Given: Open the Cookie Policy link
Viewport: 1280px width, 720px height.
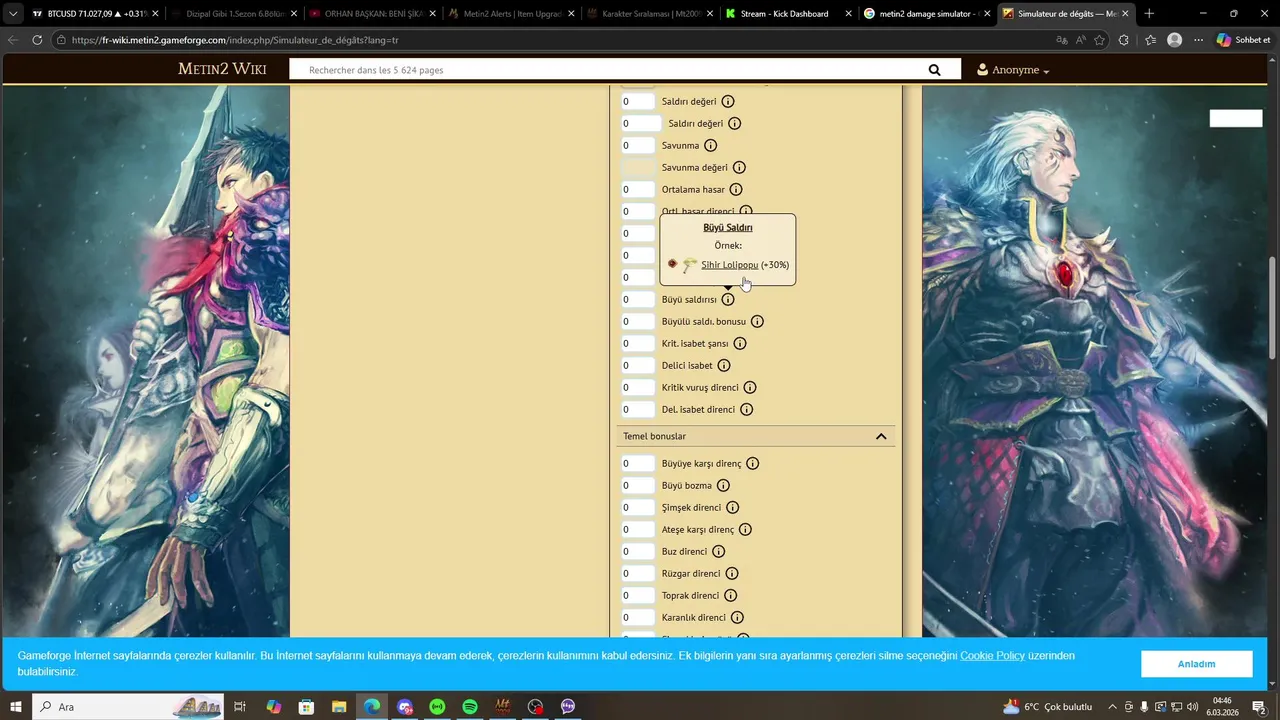Looking at the screenshot, I should [992, 656].
